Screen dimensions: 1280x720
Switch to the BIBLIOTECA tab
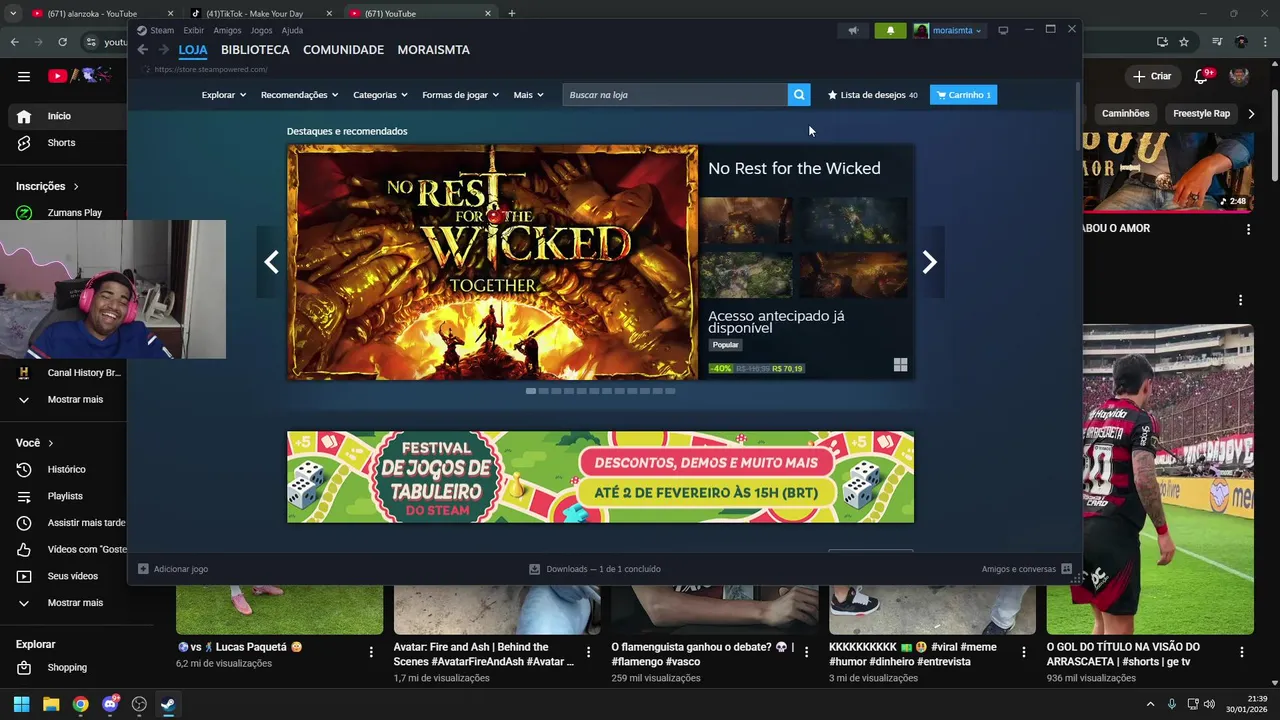click(255, 50)
